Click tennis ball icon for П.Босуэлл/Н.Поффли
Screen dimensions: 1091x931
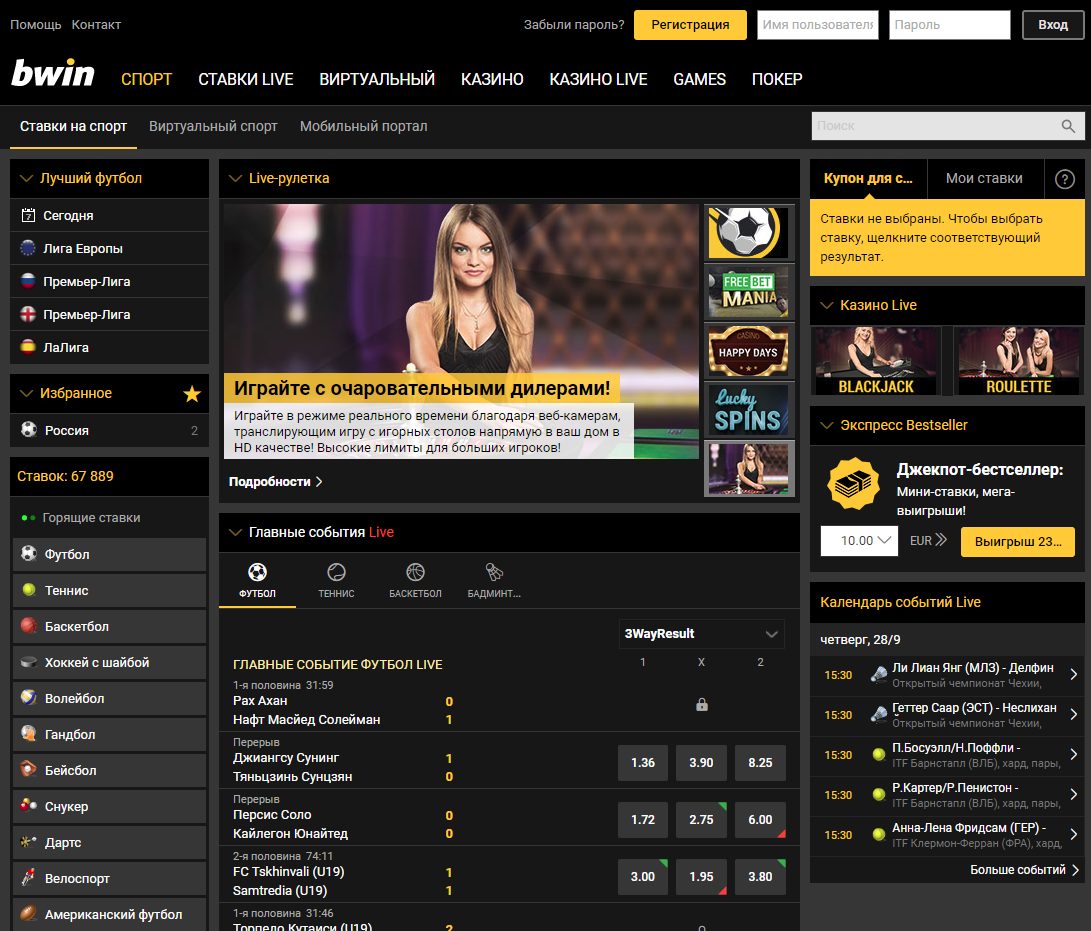[879, 754]
